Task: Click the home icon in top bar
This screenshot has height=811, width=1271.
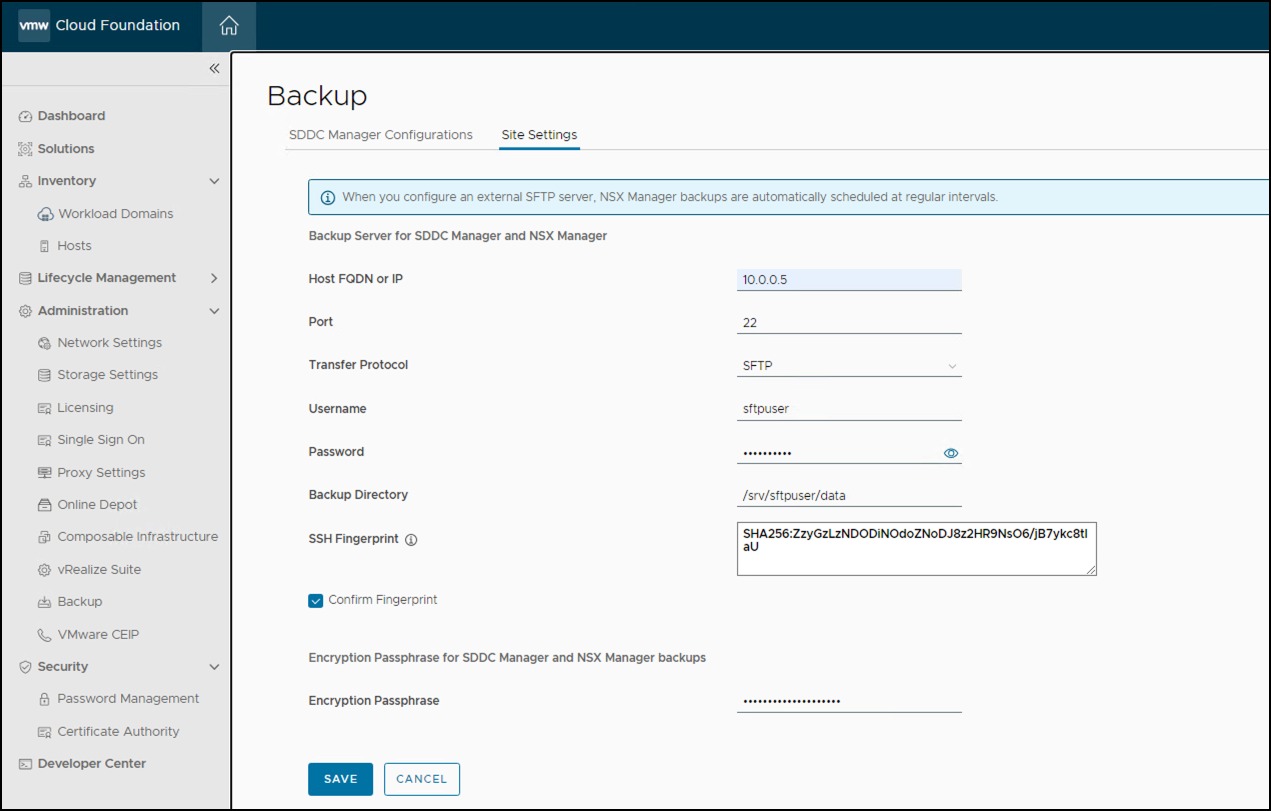Action: coord(229,26)
